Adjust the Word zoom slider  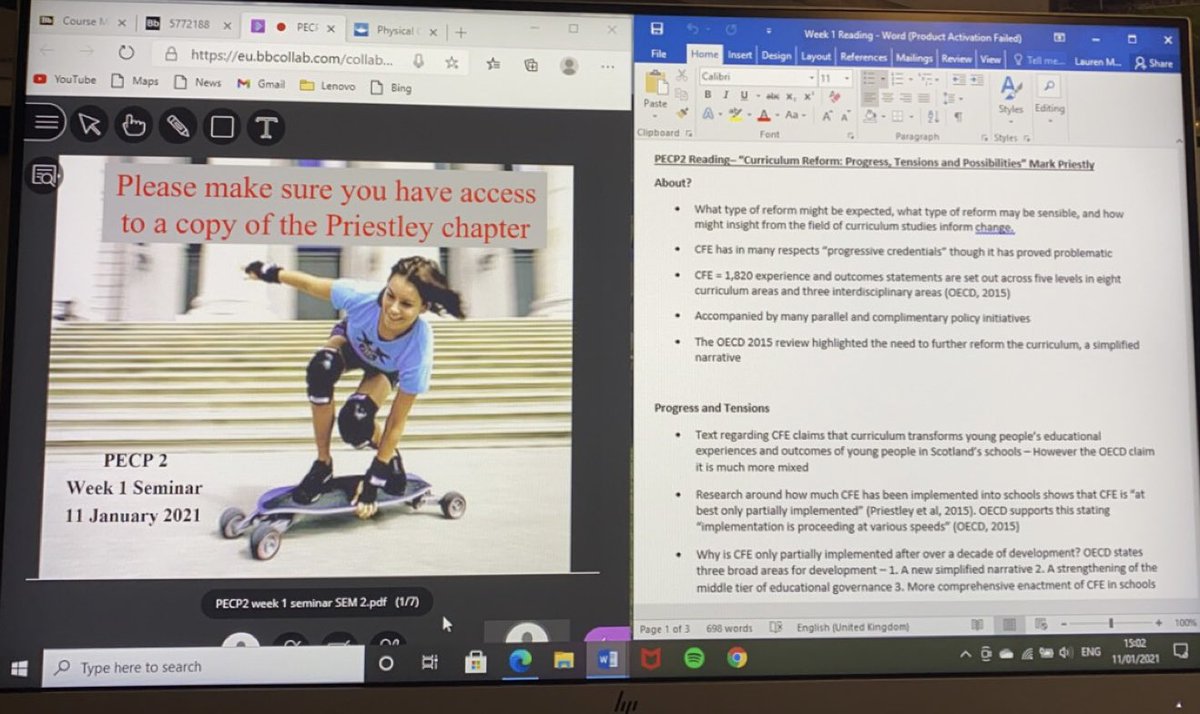pyautogui.click(x=1110, y=624)
